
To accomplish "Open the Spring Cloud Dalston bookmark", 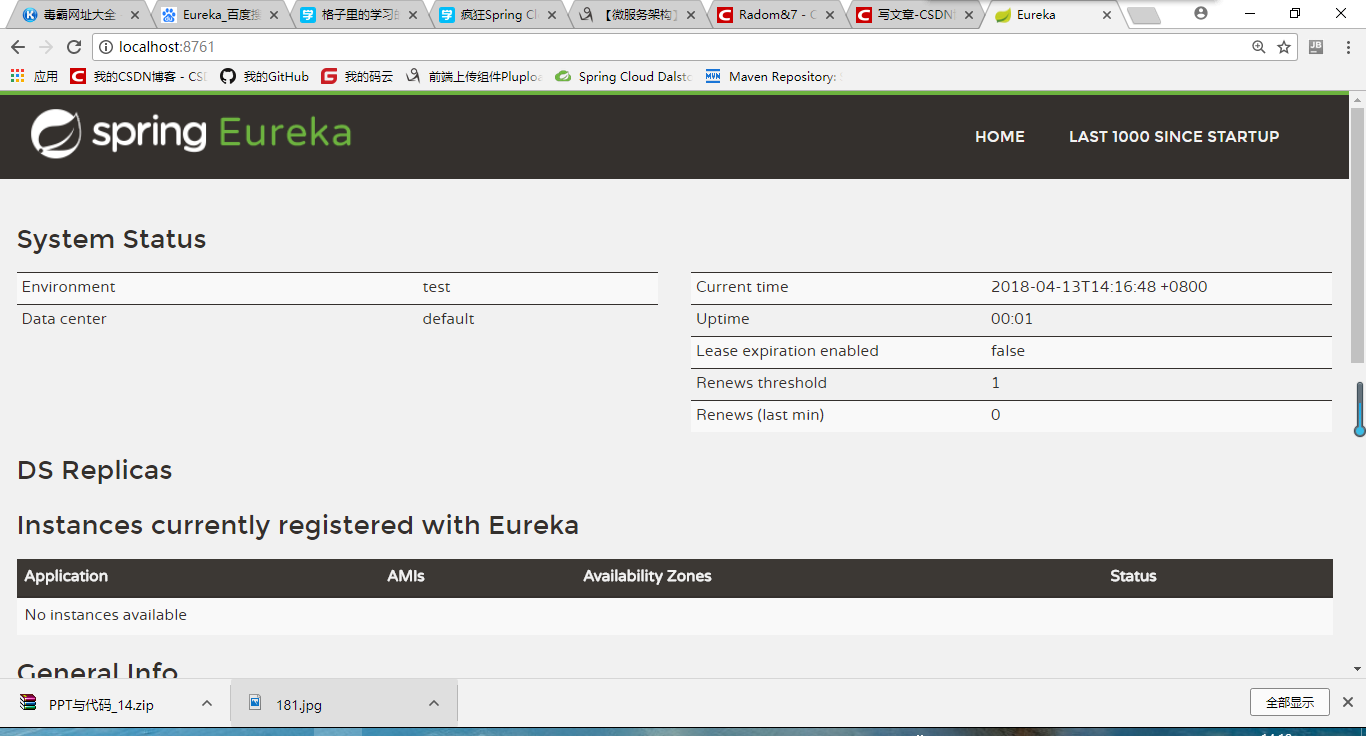I will coord(624,76).
